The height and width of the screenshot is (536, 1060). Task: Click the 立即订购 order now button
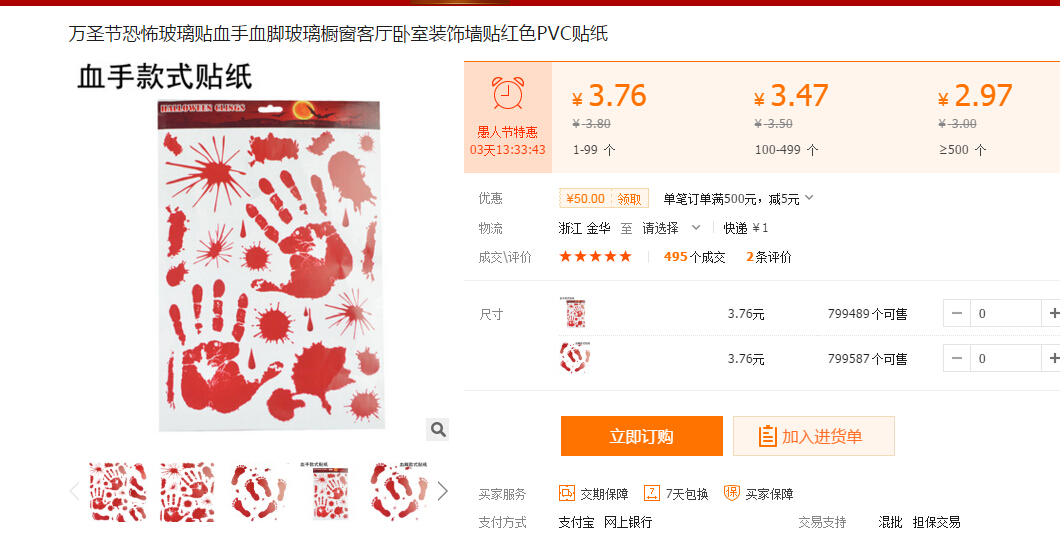[642, 437]
